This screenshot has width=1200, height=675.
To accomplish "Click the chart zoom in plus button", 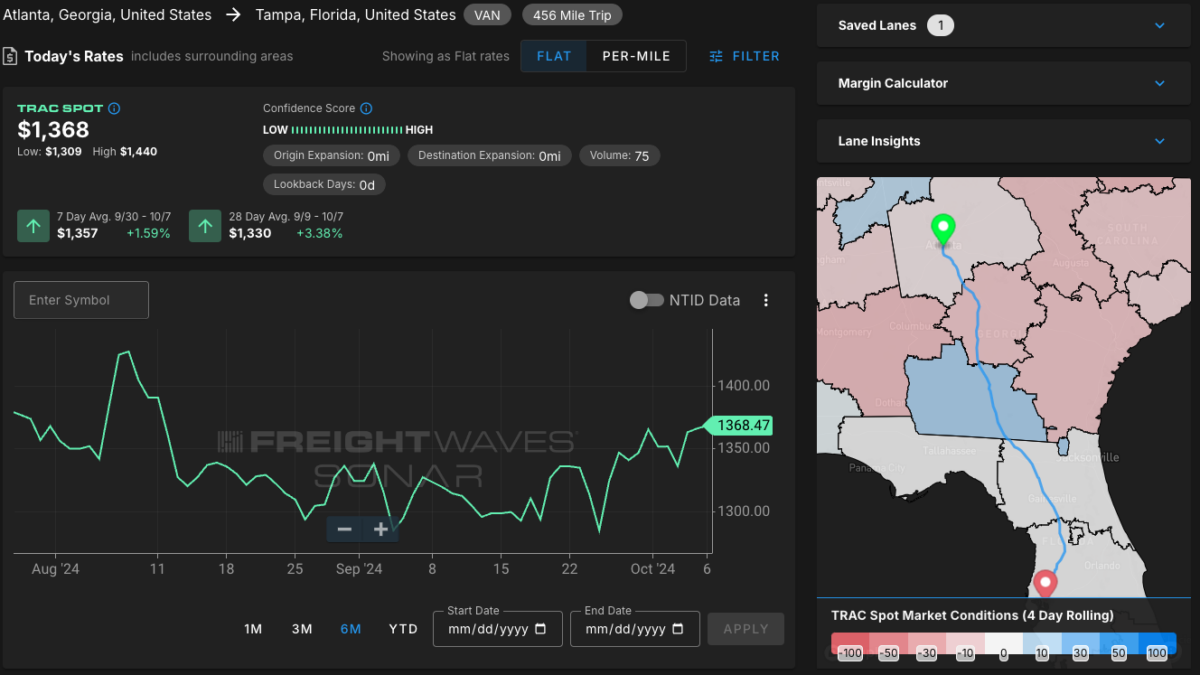I will coord(381,529).
